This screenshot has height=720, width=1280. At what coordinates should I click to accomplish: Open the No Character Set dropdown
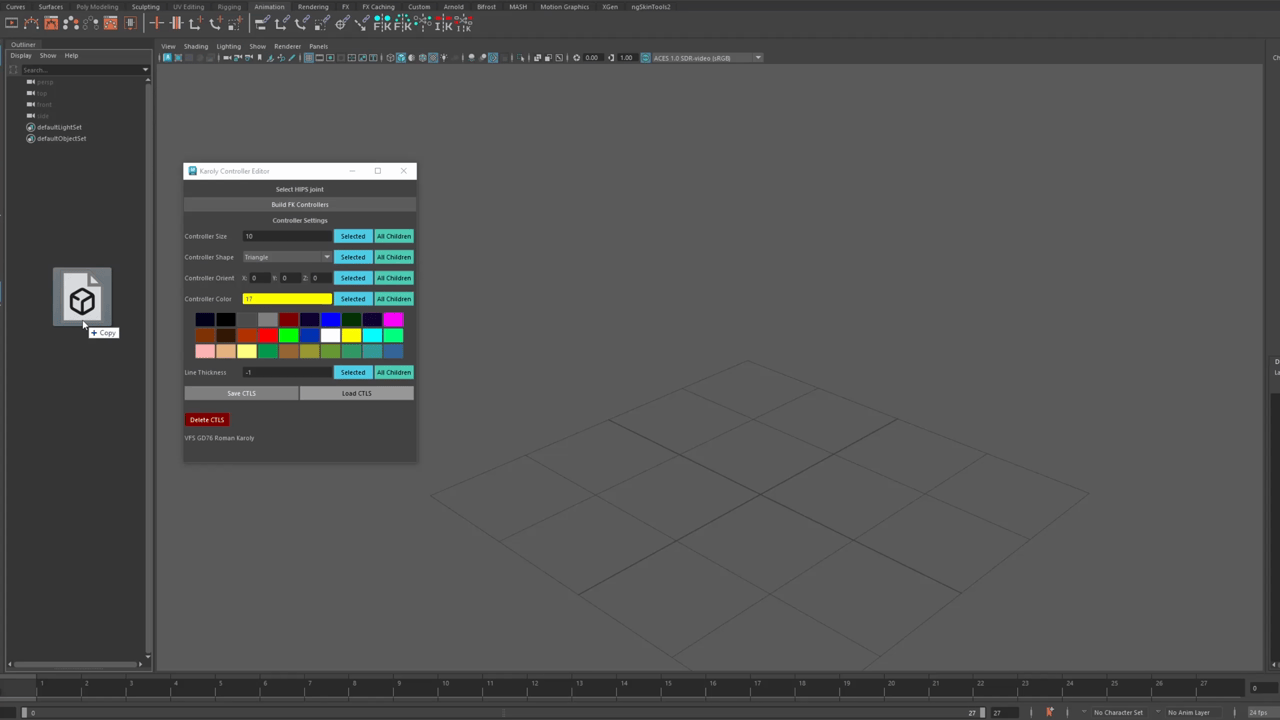[x=1118, y=712]
